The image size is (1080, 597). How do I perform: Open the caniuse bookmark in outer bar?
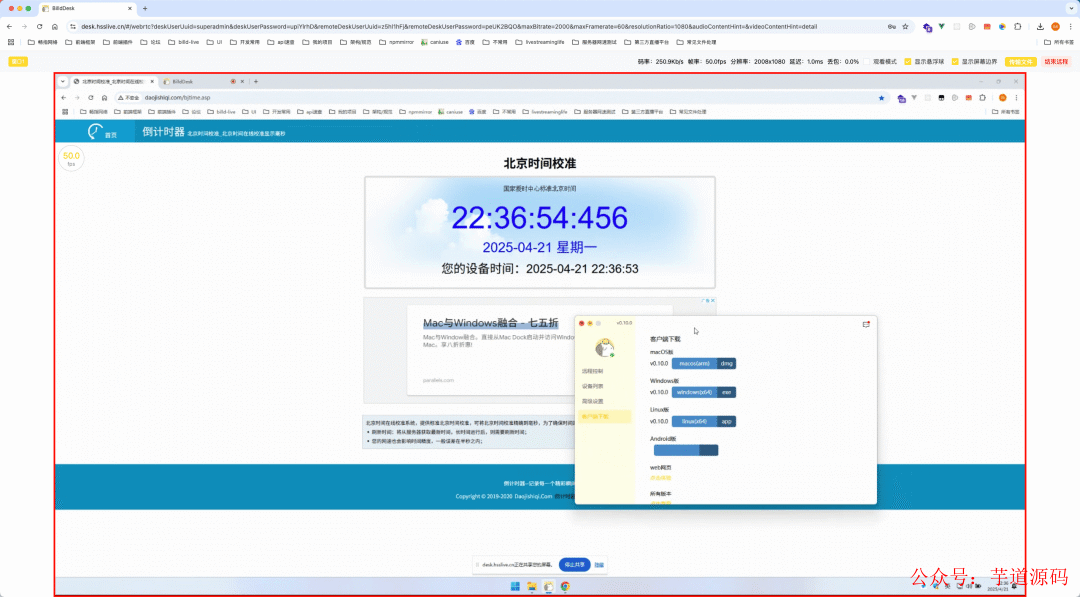pos(435,42)
